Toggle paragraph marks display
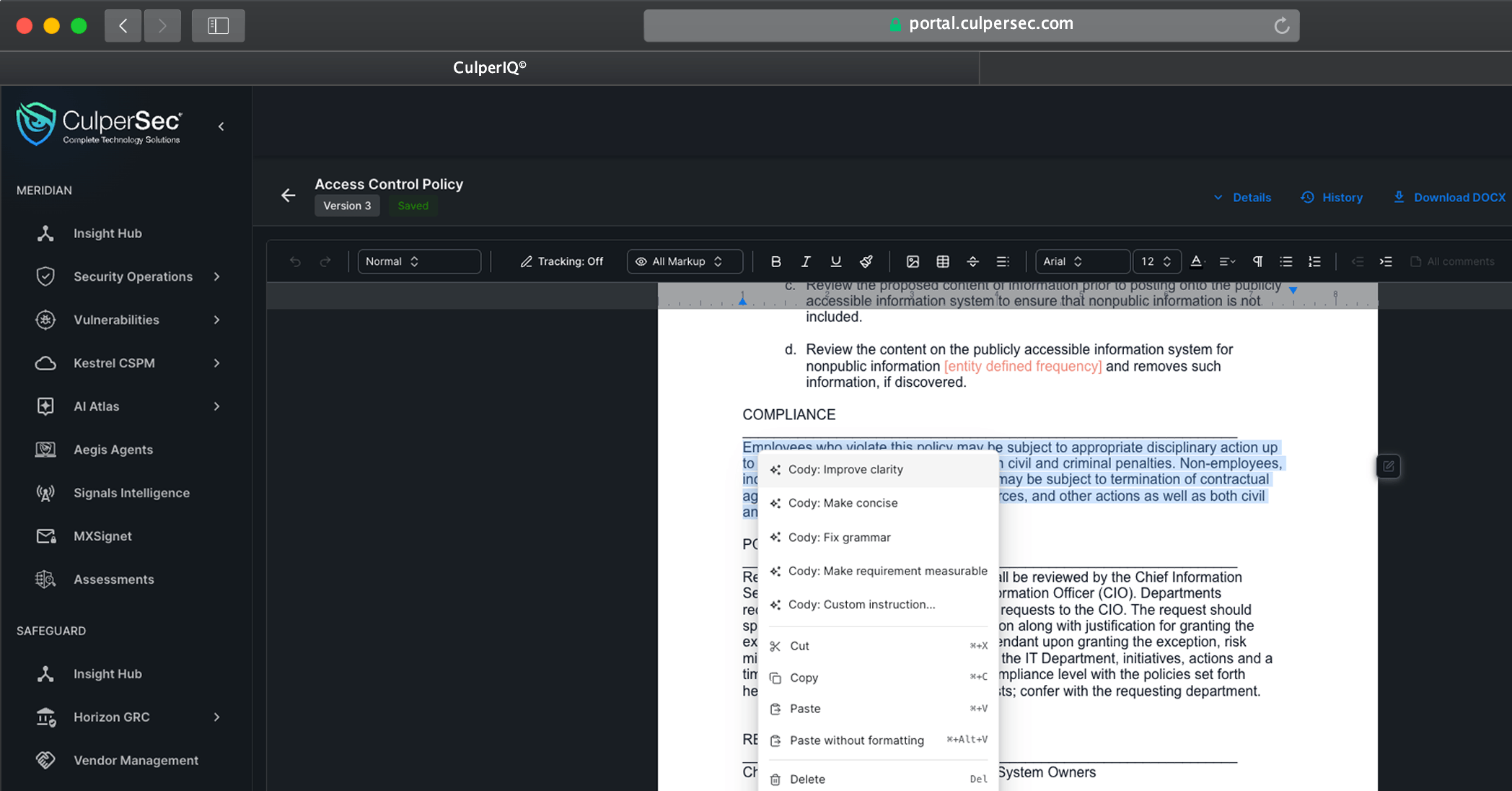The height and width of the screenshot is (791, 1512). (1257, 261)
